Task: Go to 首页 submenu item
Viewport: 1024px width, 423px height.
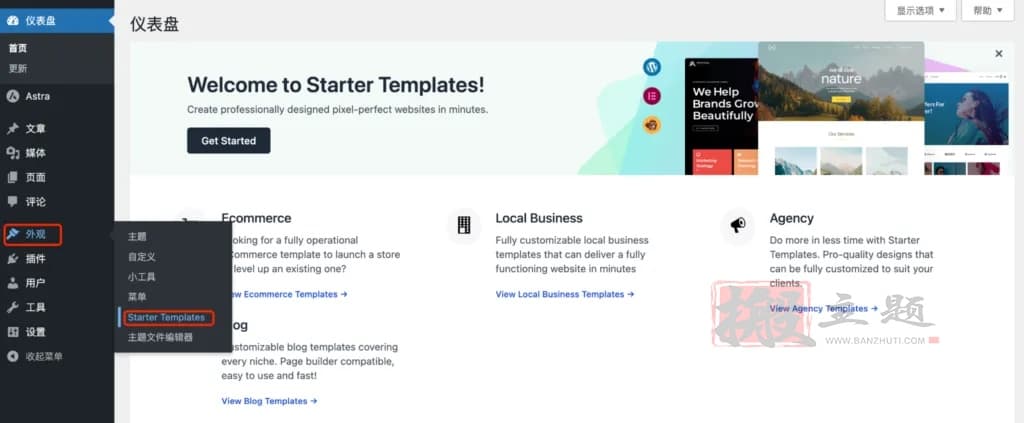Action: coord(18,48)
